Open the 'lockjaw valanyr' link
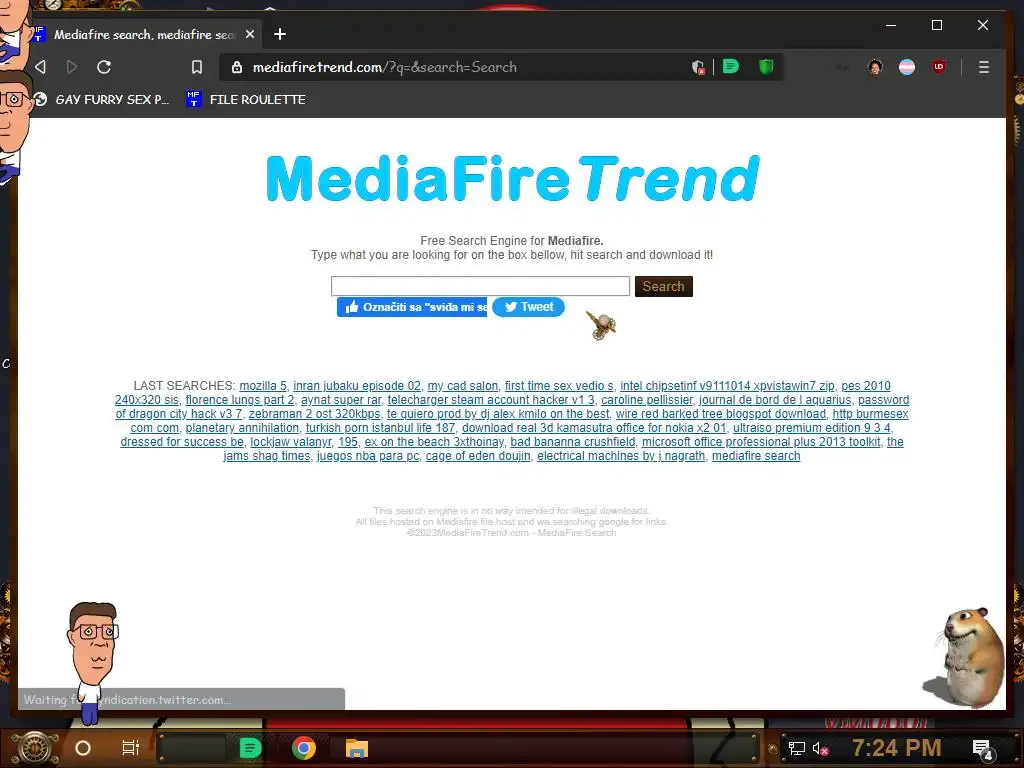 291,442
